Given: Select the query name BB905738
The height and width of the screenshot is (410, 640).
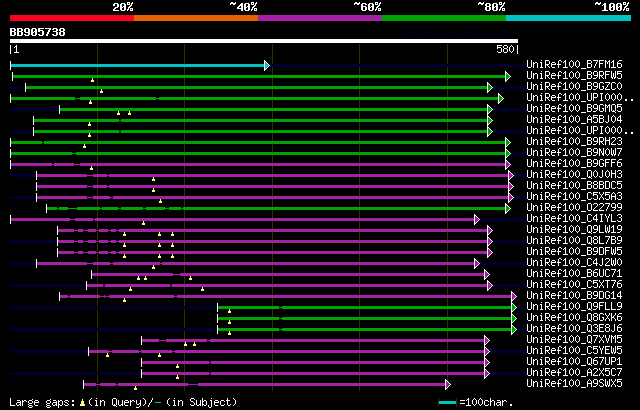Looking at the screenshot, I should 38,32.
